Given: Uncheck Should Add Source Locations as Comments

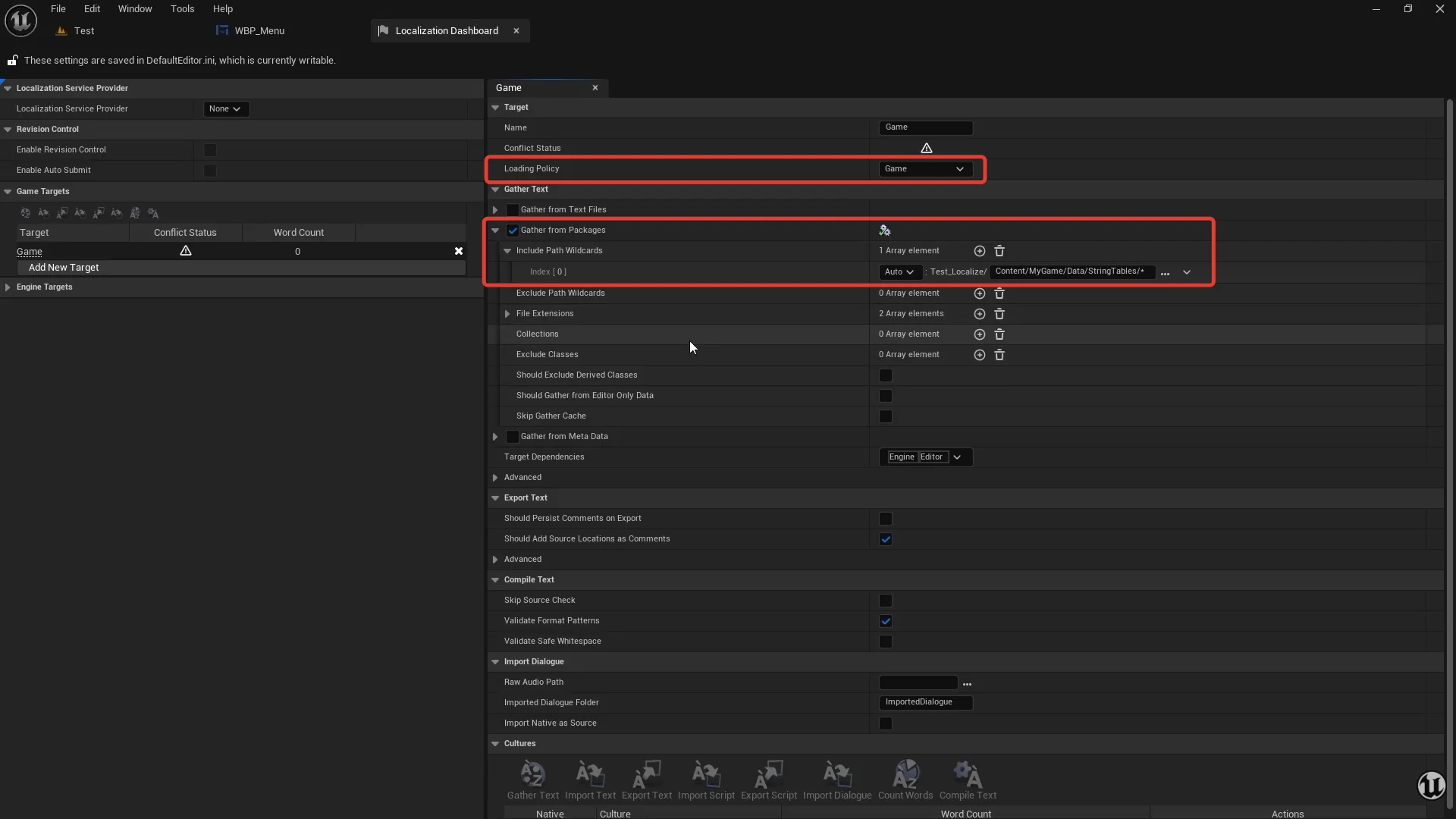Looking at the screenshot, I should pyautogui.click(x=886, y=539).
